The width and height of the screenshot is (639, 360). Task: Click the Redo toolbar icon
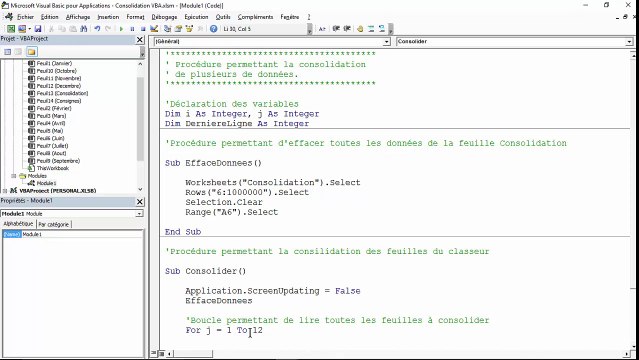tap(108, 29)
